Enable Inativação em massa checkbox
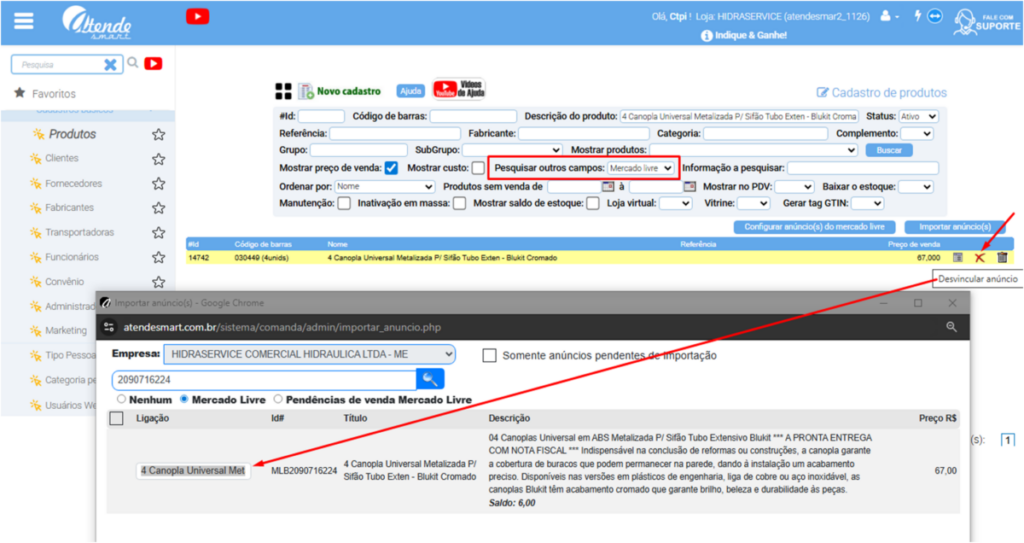The width and height of the screenshot is (1024, 543). click(x=460, y=203)
